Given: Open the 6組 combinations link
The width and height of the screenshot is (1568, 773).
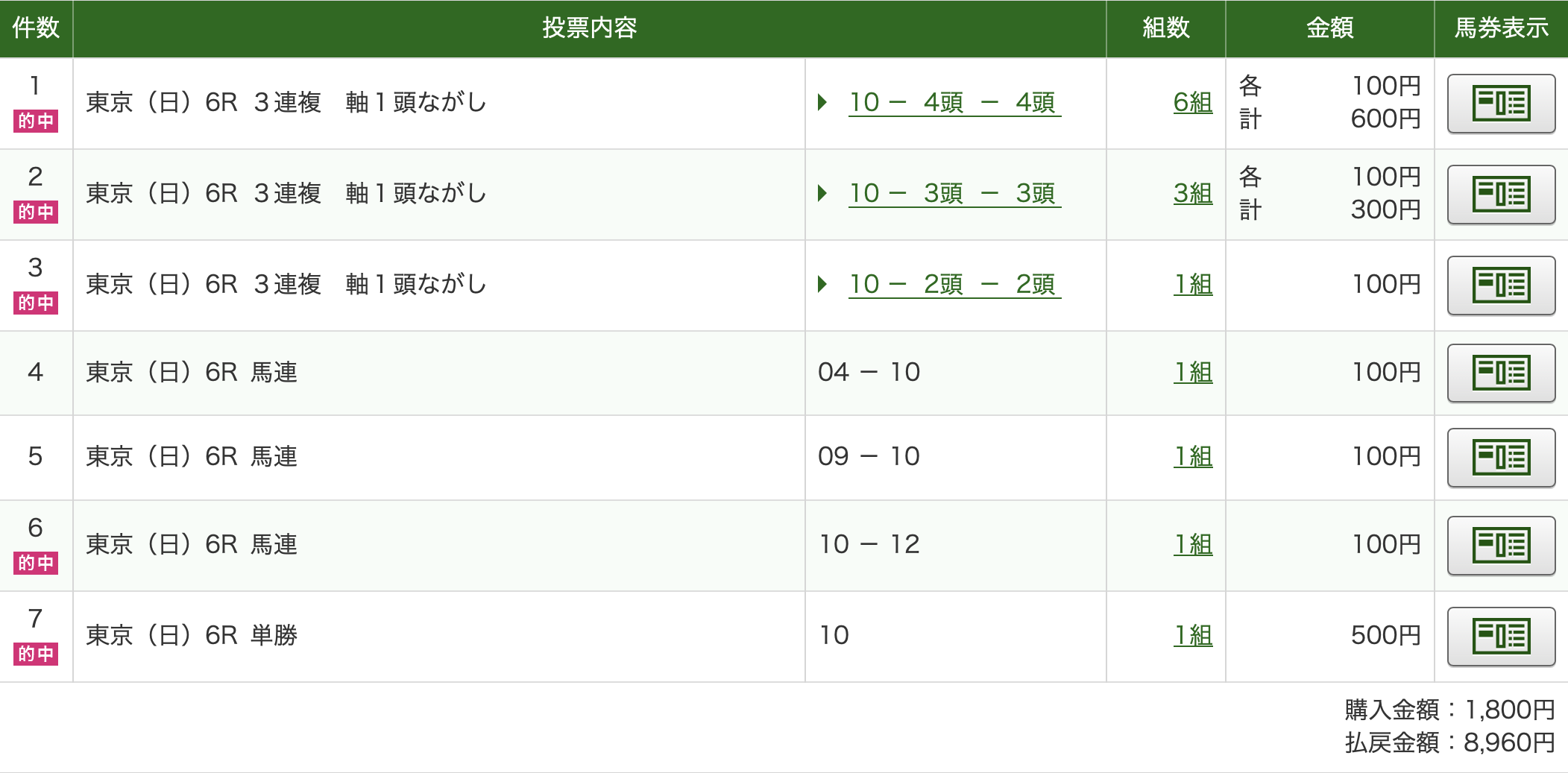Looking at the screenshot, I should click(x=1193, y=102).
